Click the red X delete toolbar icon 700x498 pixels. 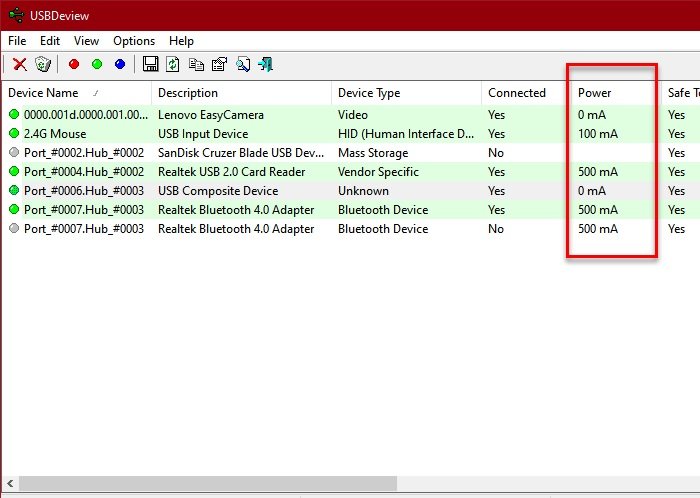tap(19, 64)
